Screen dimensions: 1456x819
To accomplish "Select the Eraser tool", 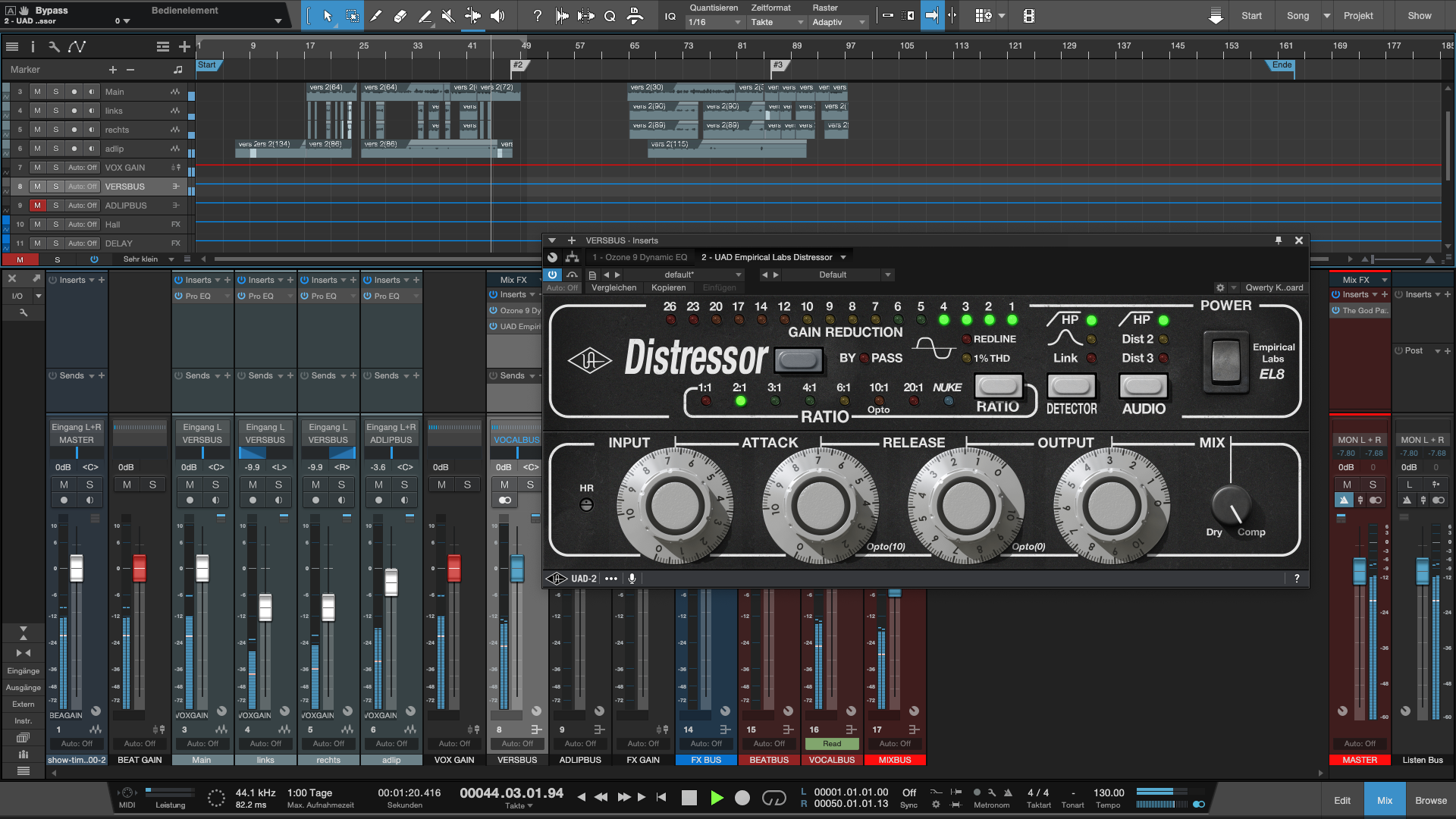I will (400, 16).
